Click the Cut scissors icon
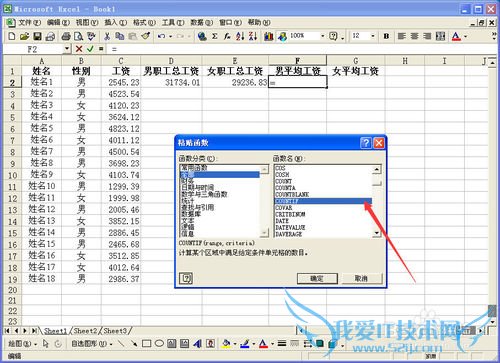Viewport: 500px width, 363px height. (x=107, y=36)
